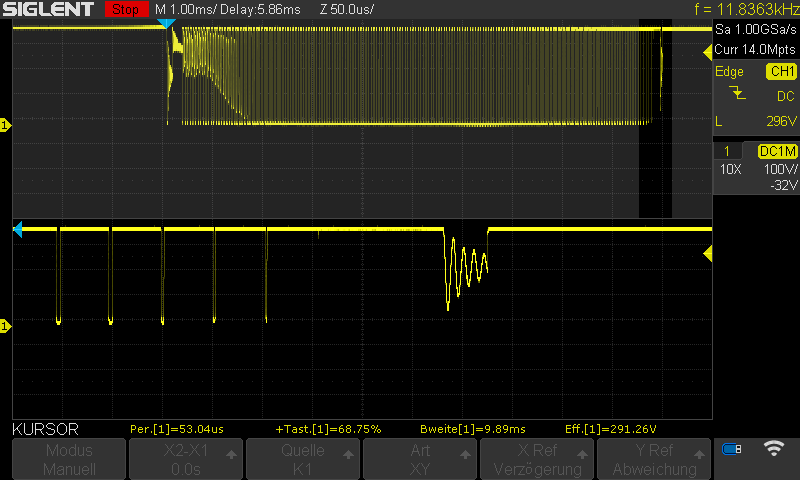Click the CH1 trigger source badge
The height and width of the screenshot is (480, 800).
tap(781, 71)
